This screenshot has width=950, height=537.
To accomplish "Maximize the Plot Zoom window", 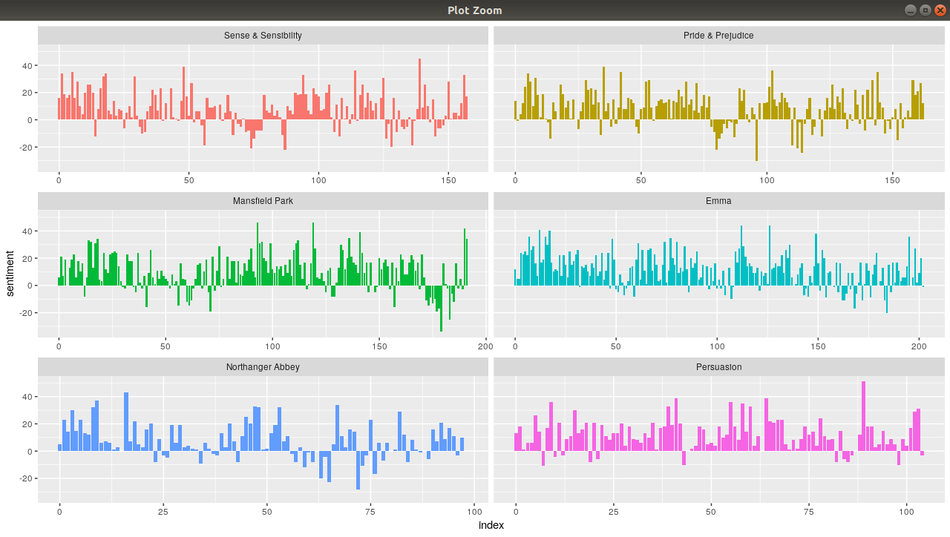I will click(x=924, y=10).
